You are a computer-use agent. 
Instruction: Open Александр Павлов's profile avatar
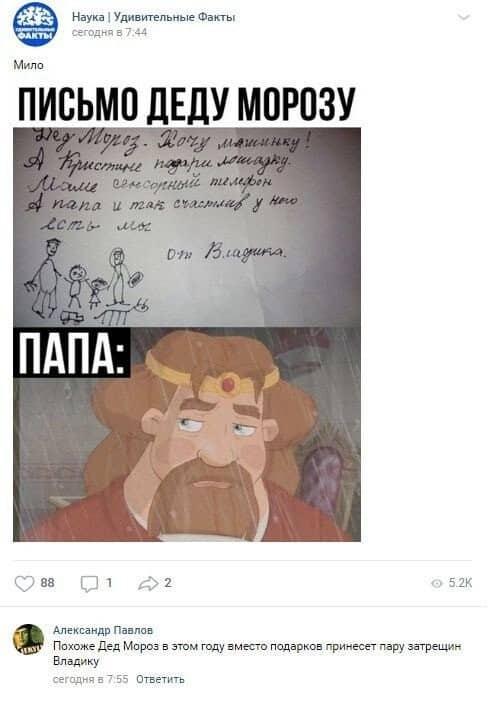[29, 639]
